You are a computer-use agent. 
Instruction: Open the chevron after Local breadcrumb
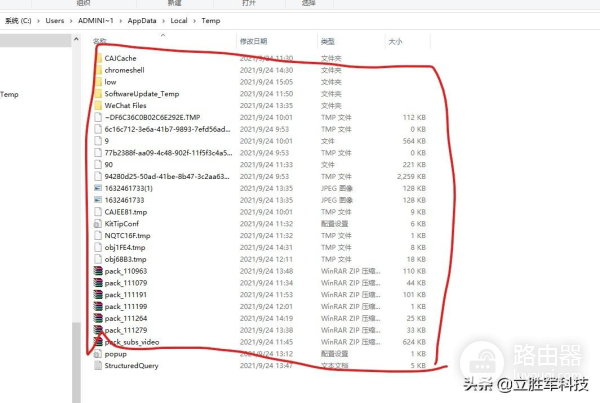(x=194, y=21)
